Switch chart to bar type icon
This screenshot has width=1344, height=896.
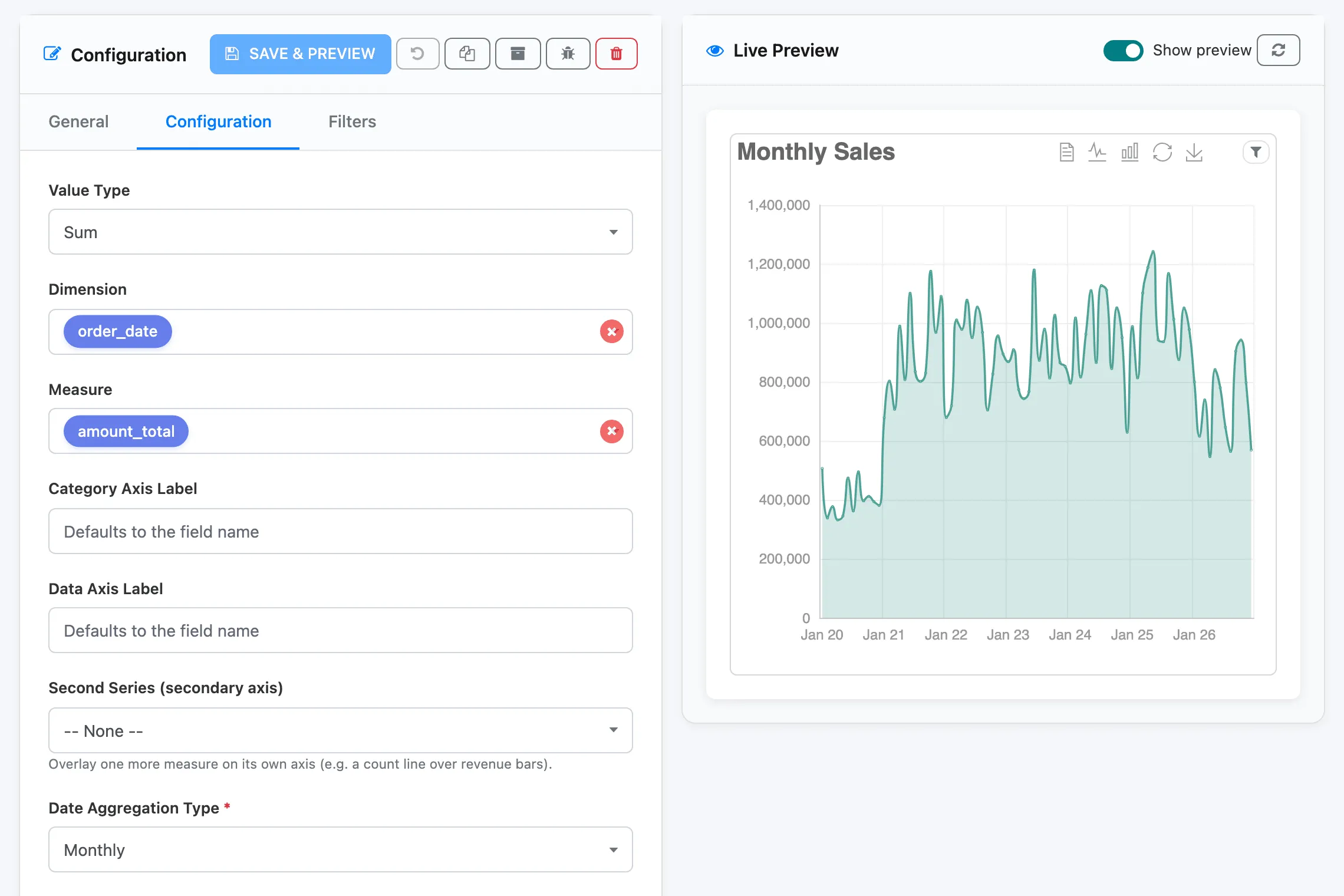pos(1129,152)
